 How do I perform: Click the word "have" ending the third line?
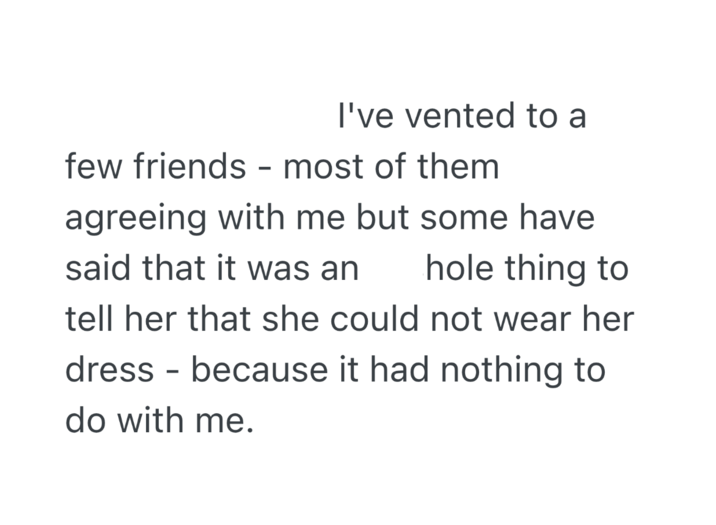click(557, 218)
